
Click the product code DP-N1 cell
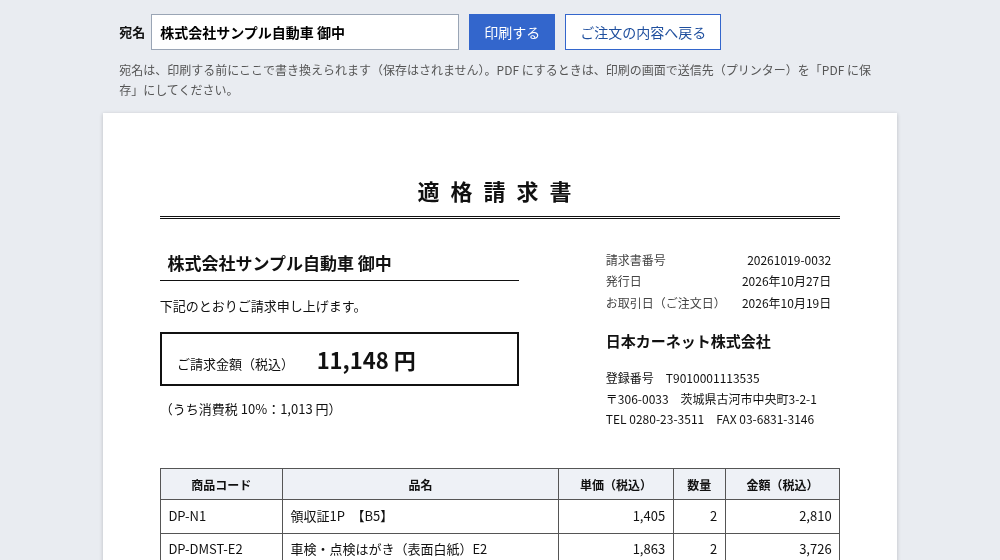221,516
